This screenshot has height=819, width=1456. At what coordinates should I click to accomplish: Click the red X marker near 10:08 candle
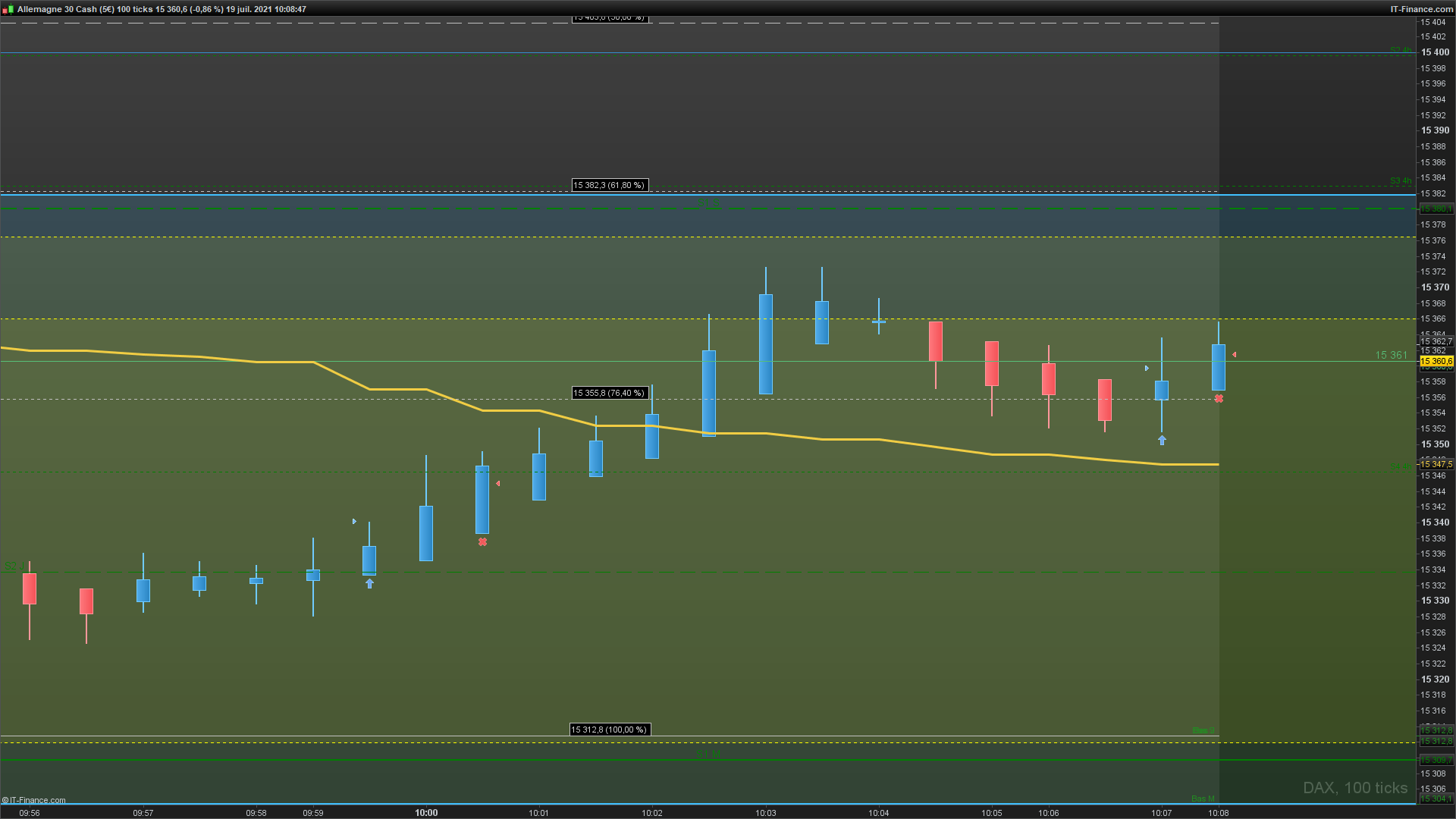click(1219, 399)
